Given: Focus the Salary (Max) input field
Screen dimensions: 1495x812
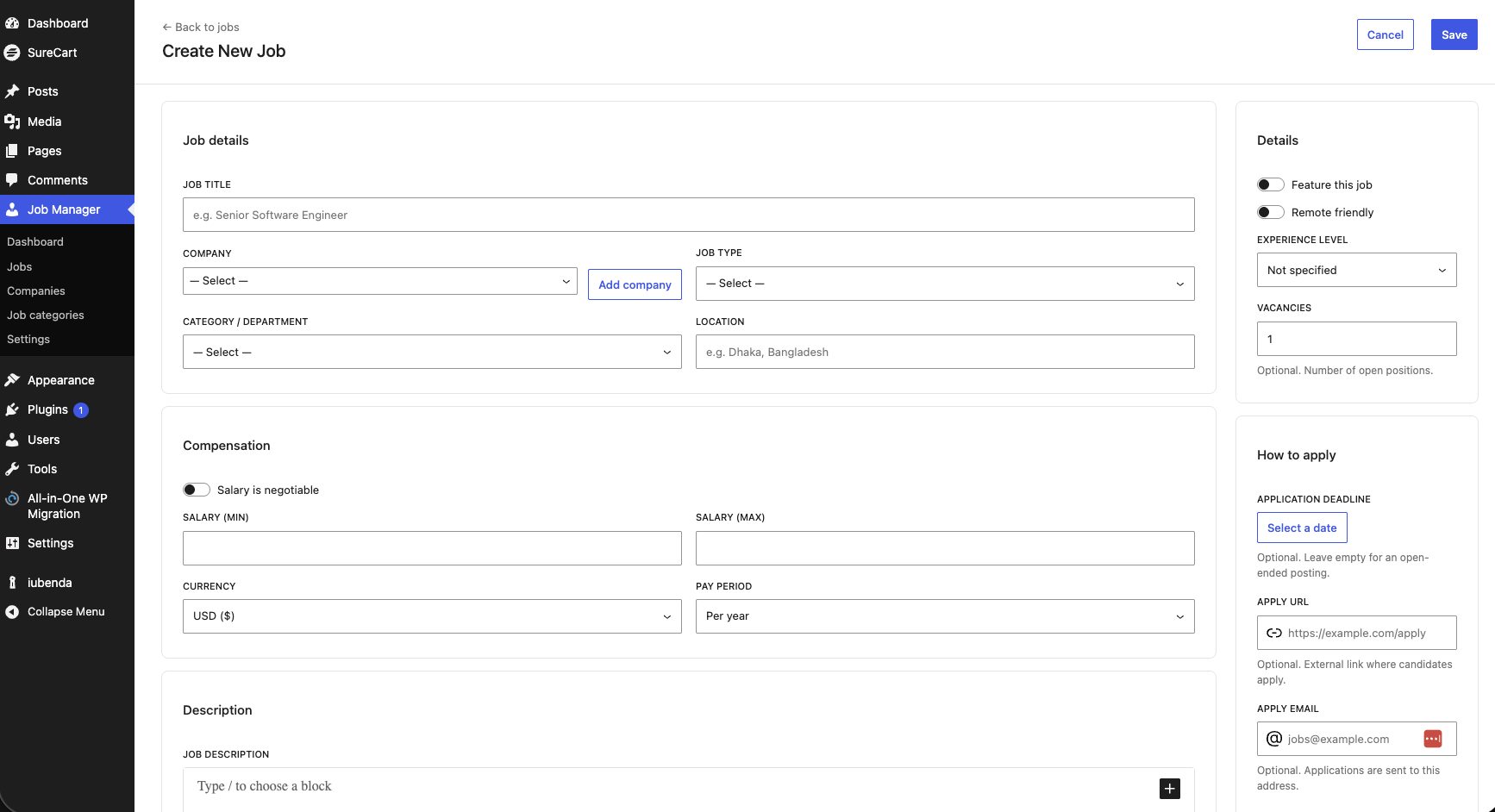Looking at the screenshot, I should pyautogui.click(x=945, y=548).
